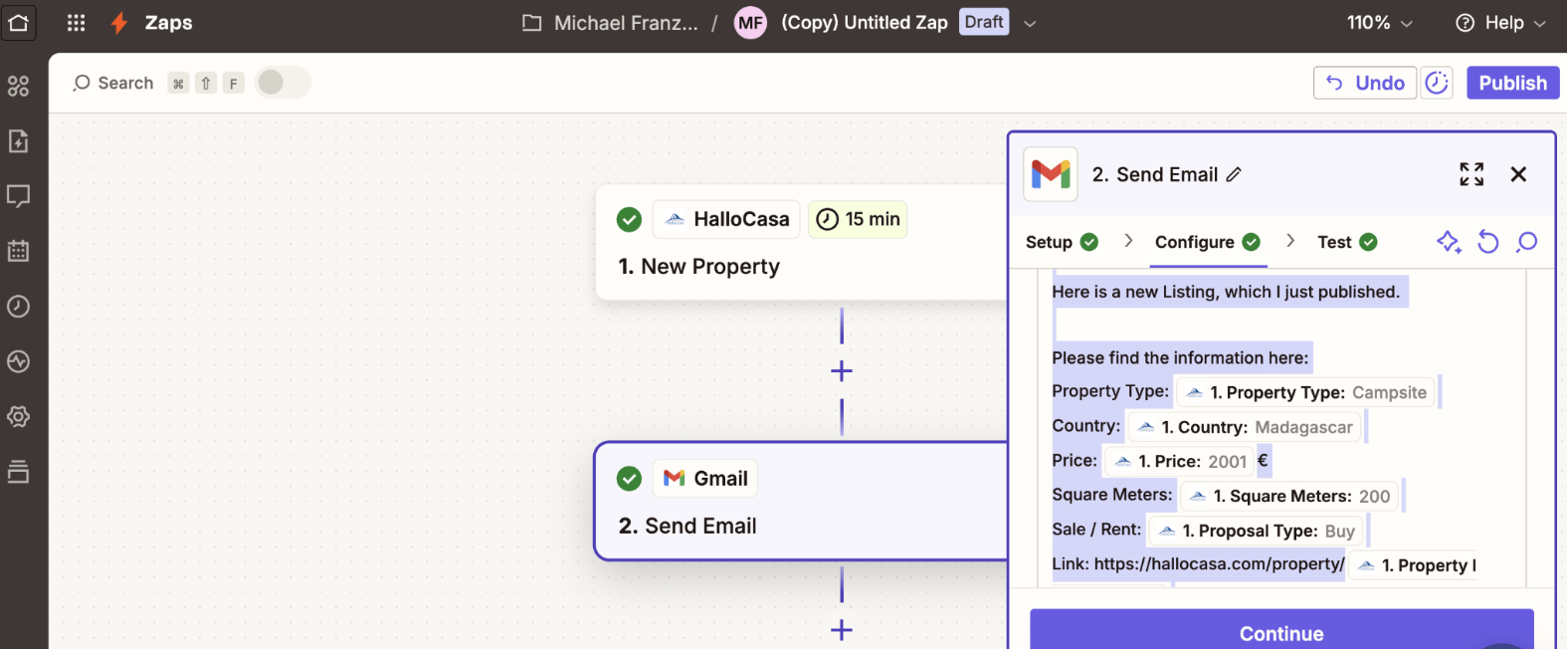Click the Property Type: Campsite data pill
The width and height of the screenshot is (1568, 649).
(x=1306, y=392)
